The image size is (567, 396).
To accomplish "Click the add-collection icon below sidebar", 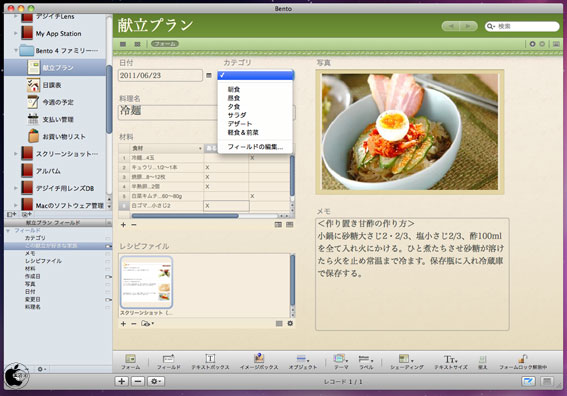I will (27, 214).
